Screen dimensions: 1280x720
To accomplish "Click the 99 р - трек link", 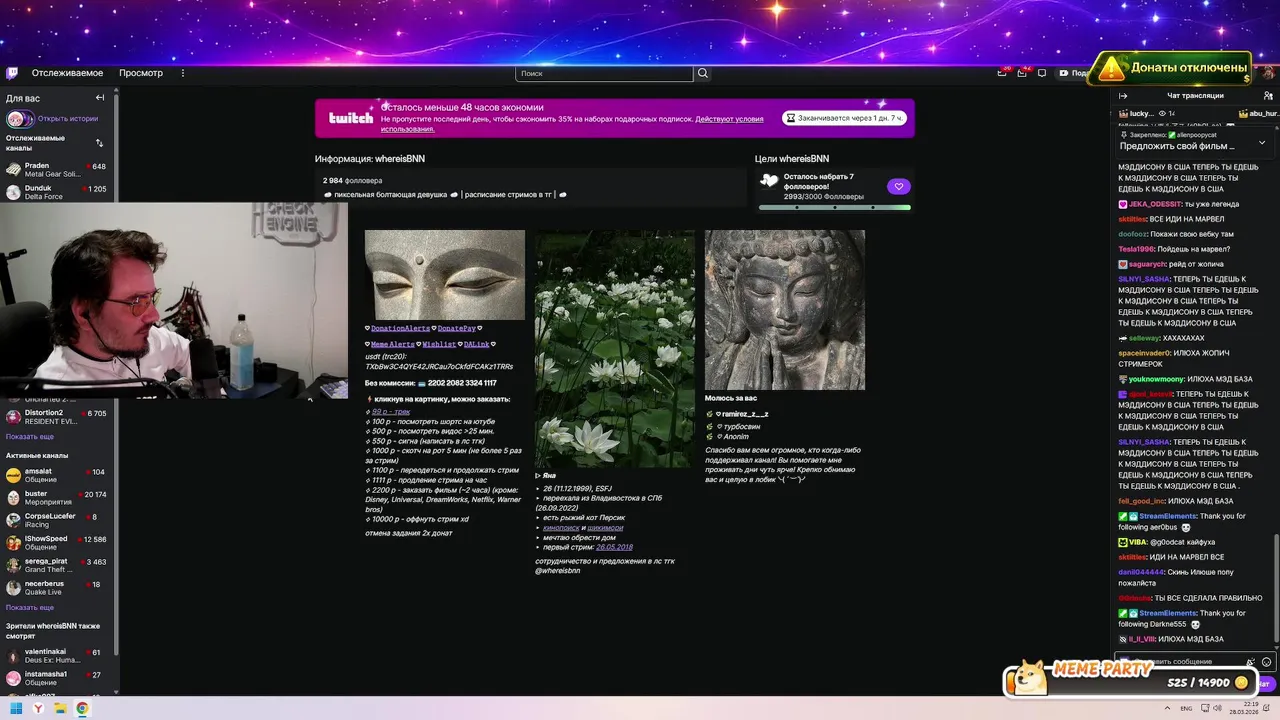I will [391, 412].
